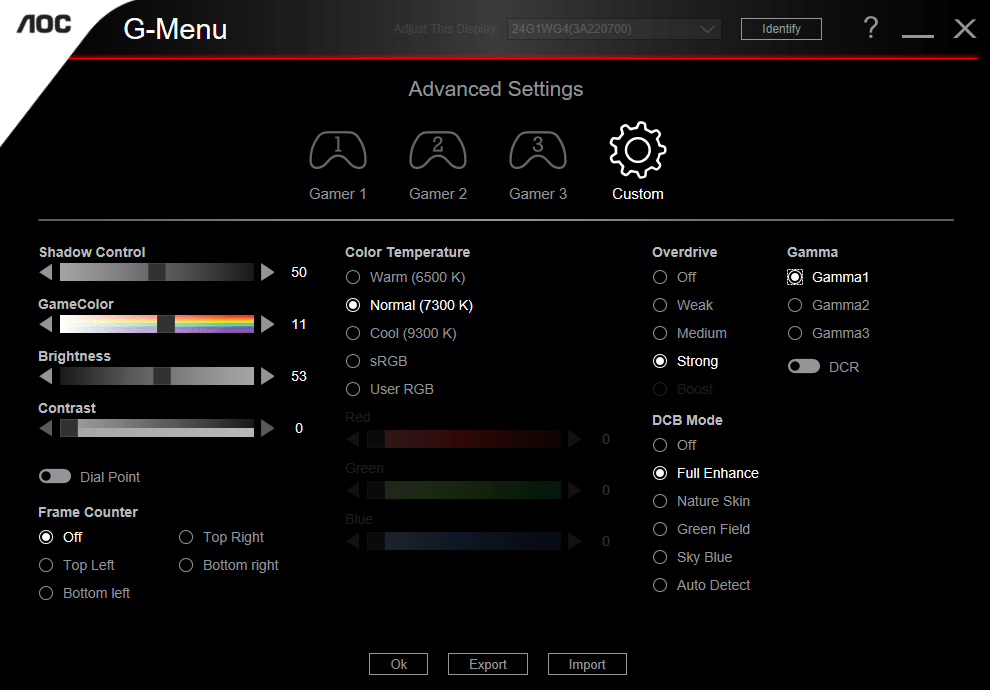Increase GameColor with right arrow

[x=268, y=324]
